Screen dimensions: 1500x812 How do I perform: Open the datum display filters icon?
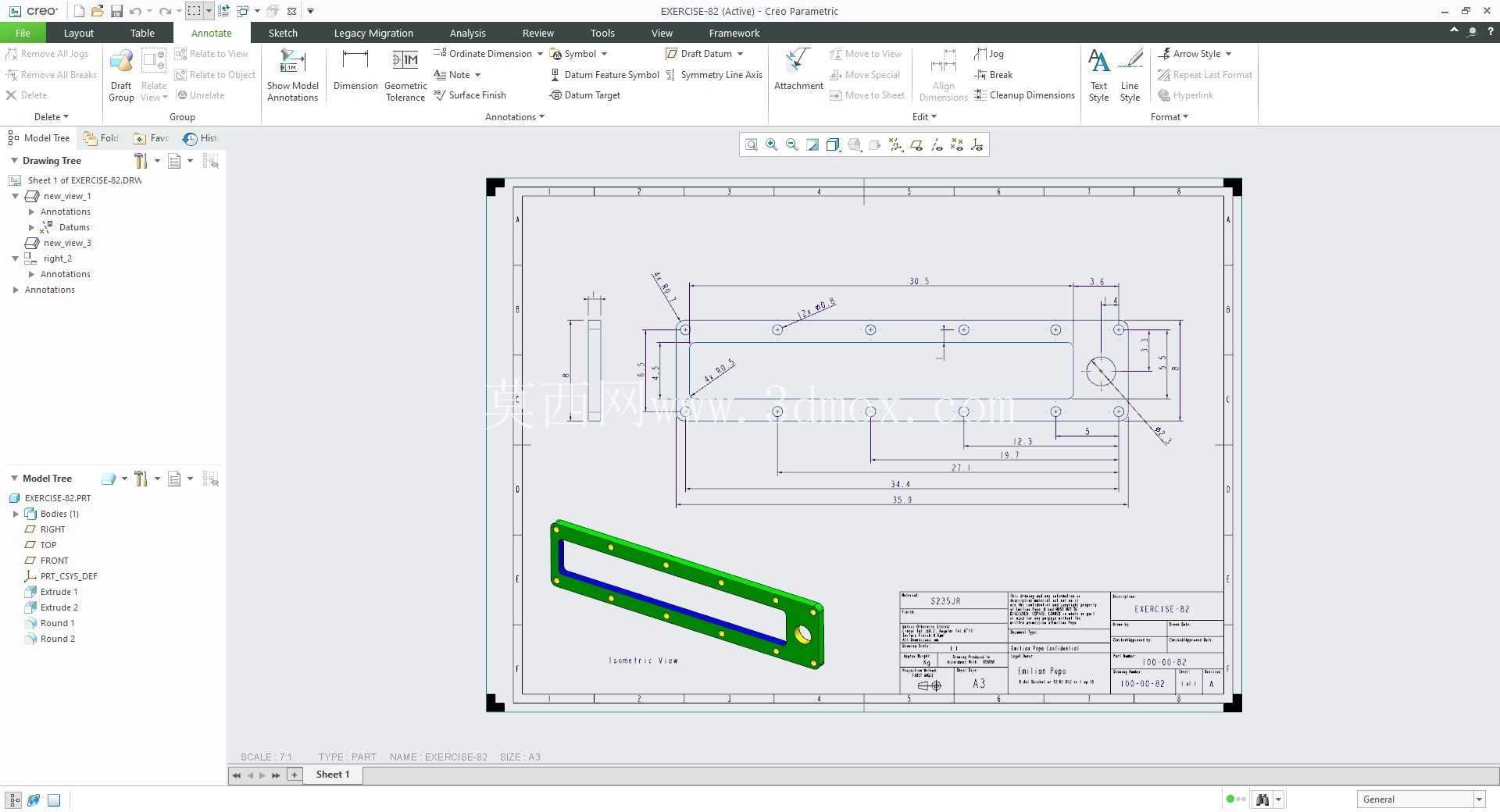click(895, 144)
